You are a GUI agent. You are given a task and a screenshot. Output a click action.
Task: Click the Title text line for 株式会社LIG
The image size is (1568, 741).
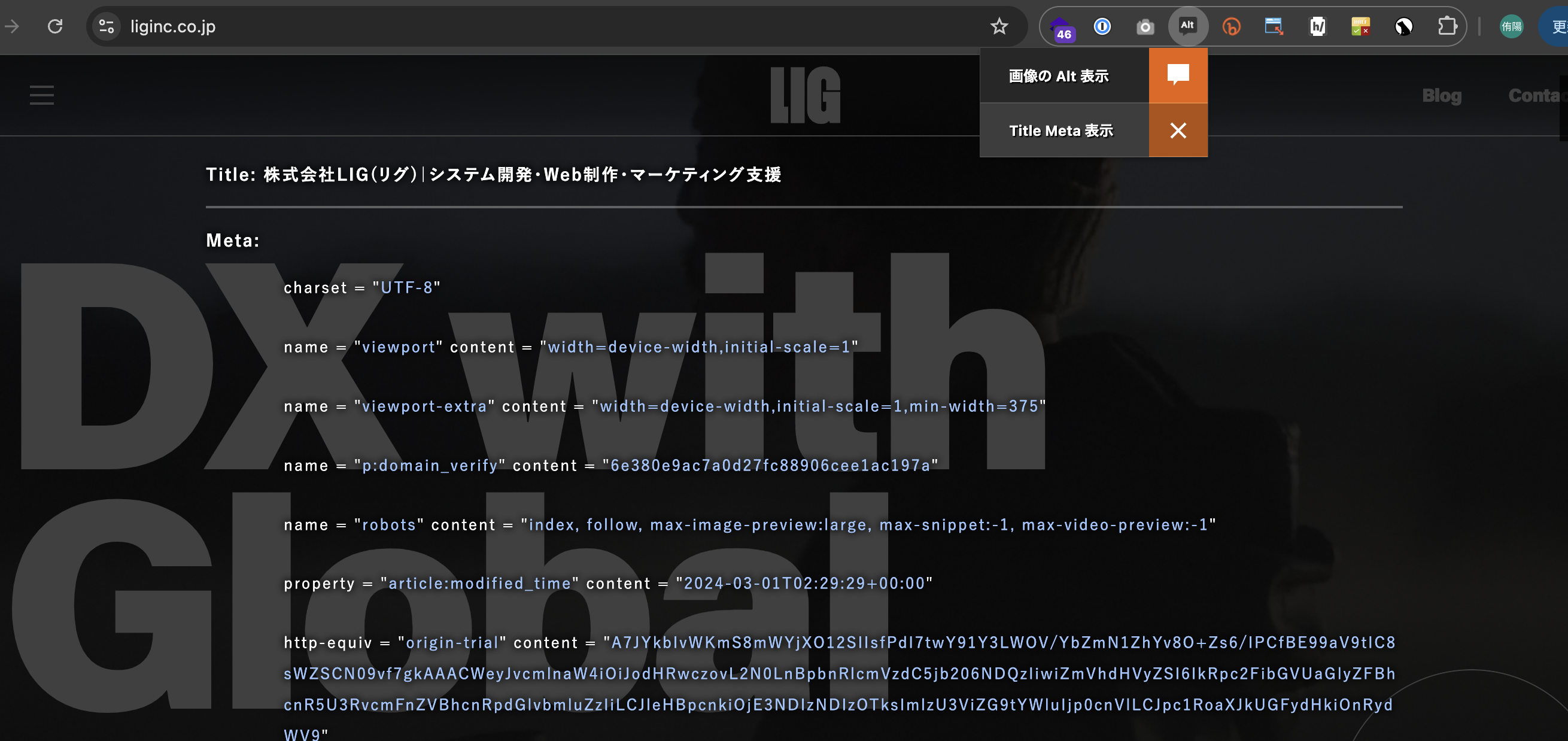493,175
